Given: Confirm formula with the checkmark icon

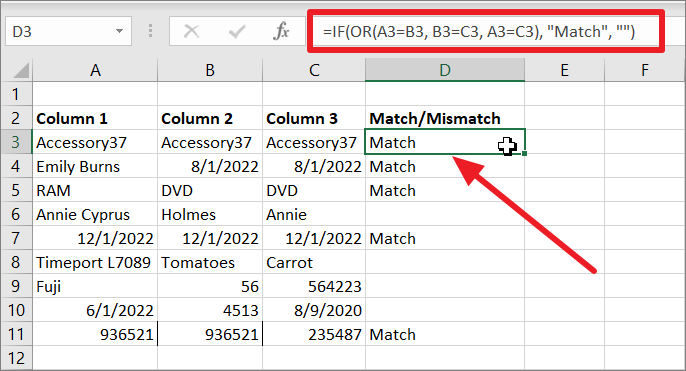Looking at the screenshot, I should pyautogui.click(x=237, y=32).
